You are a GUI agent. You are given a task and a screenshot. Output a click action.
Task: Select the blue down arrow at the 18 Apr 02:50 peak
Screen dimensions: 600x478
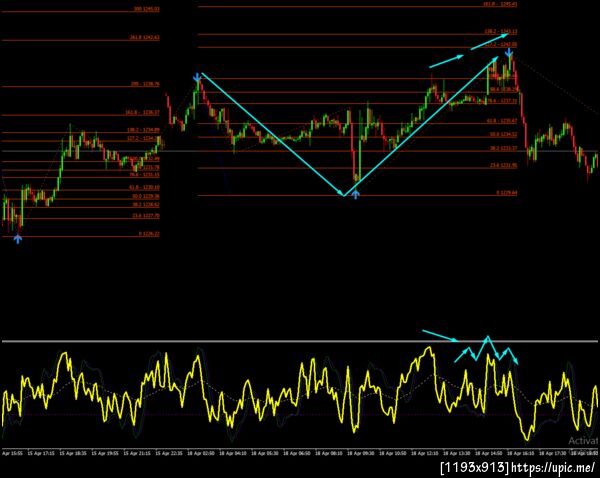point(197,78)
